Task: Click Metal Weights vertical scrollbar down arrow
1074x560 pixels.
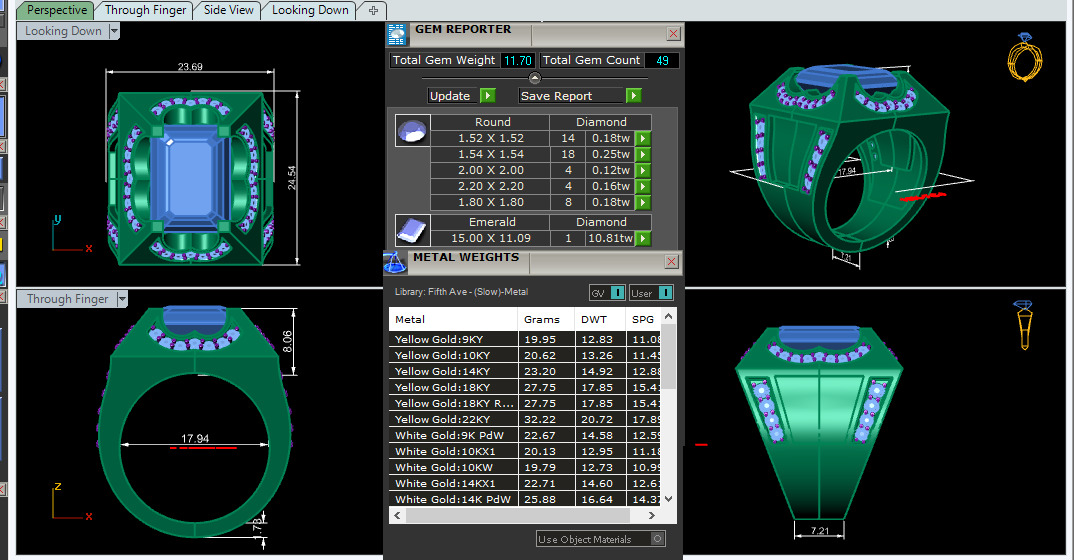Action: (669, 499)
